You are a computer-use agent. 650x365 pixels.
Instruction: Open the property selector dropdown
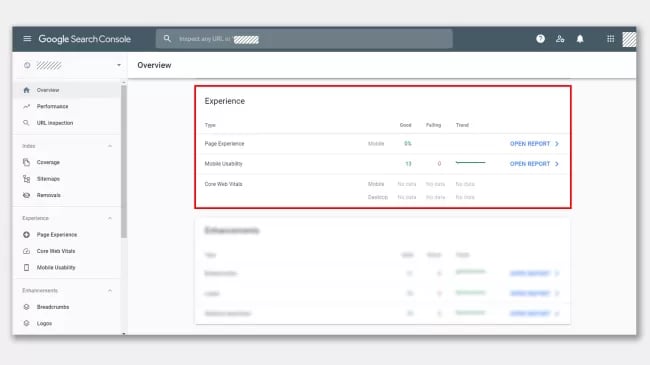119,65
